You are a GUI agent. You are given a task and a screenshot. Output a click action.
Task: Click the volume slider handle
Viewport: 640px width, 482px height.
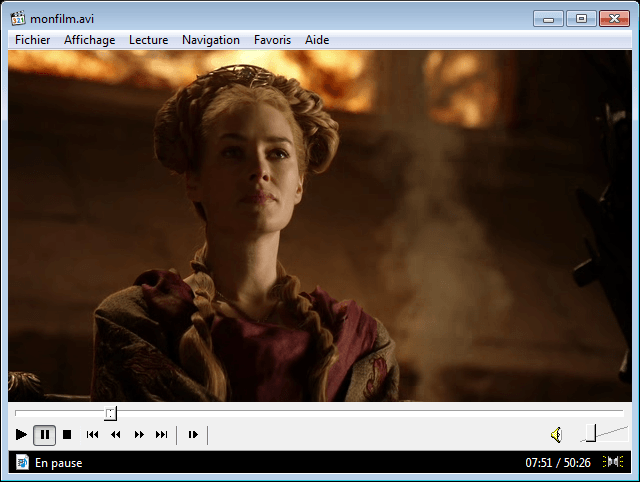pyautogui.click(x=591, y=433)
